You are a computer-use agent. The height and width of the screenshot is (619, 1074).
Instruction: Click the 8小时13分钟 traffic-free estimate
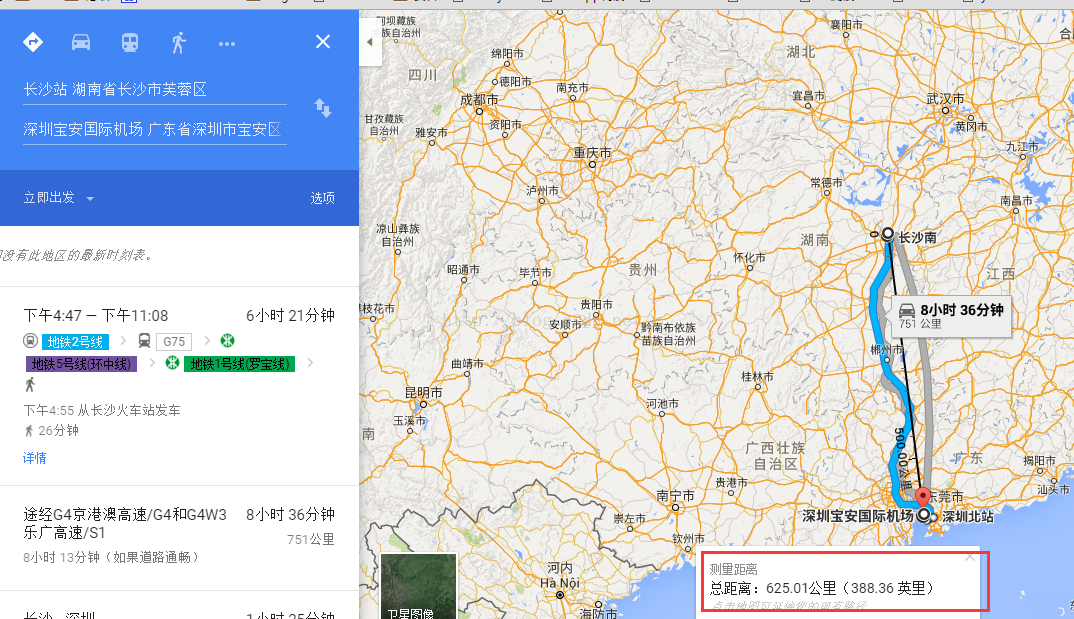point(111,557)
